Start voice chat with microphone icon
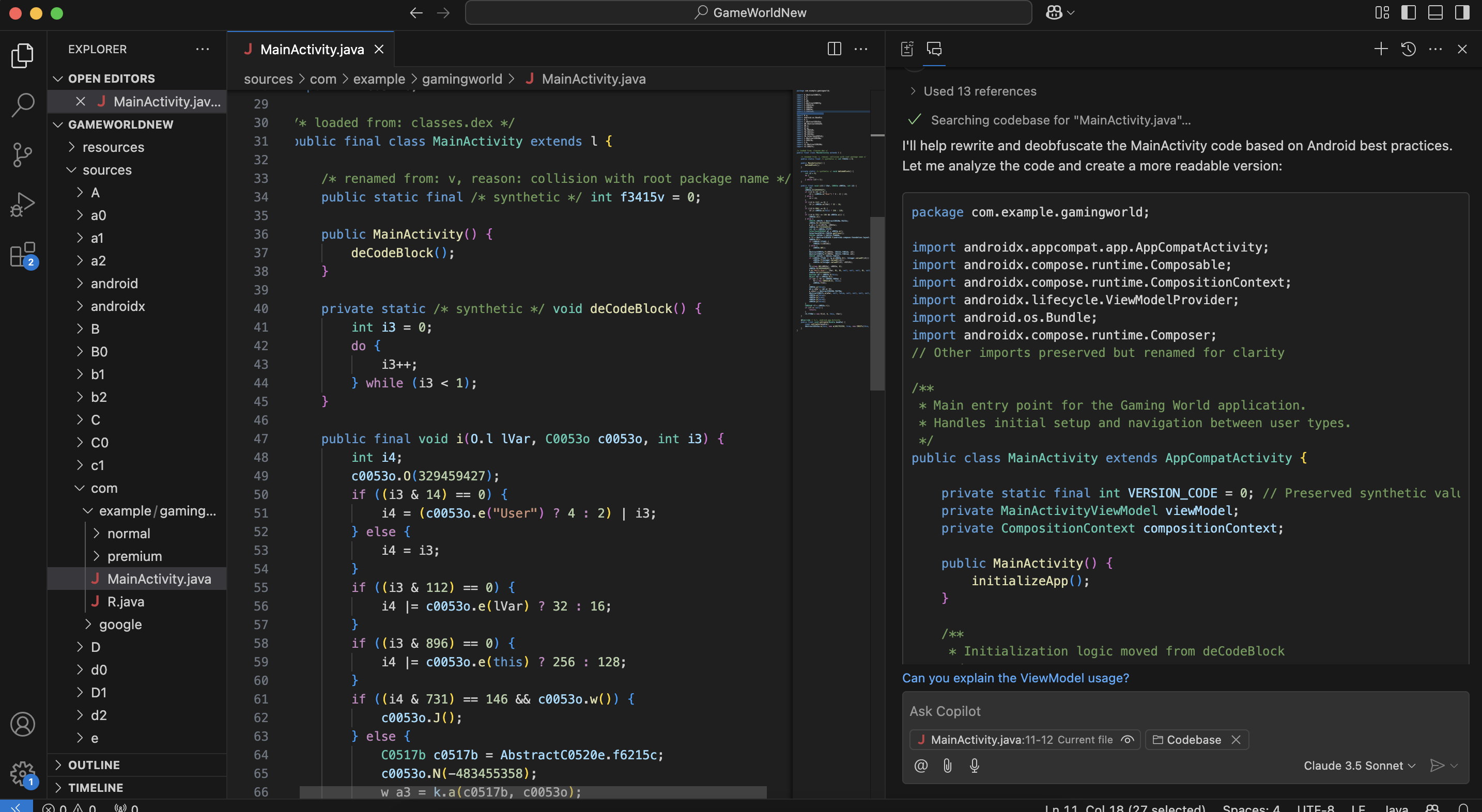 coord(975,766)
